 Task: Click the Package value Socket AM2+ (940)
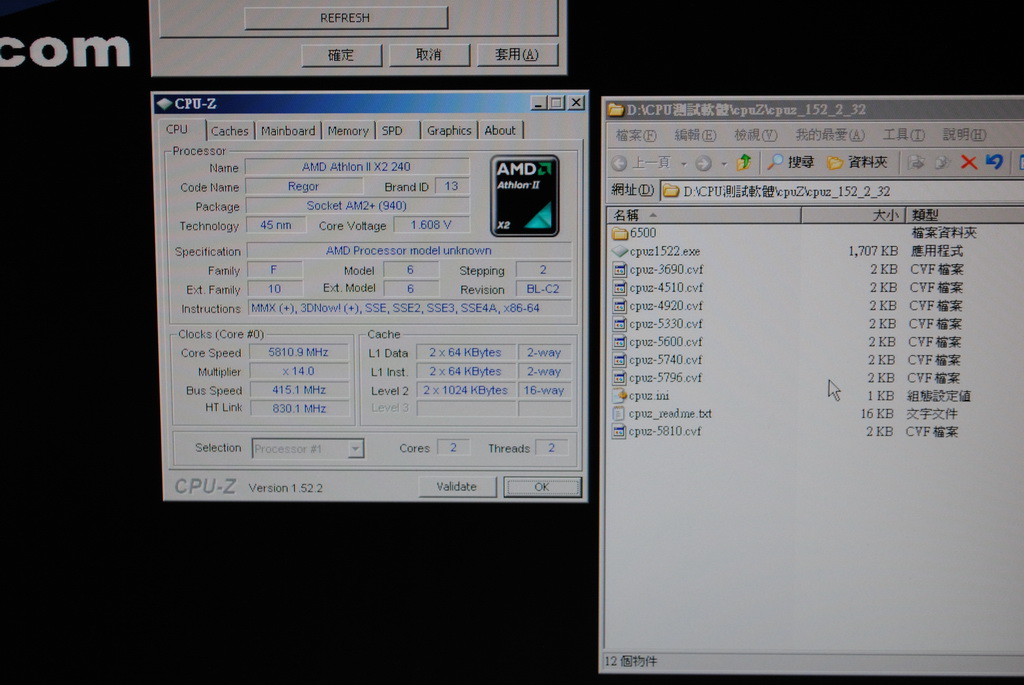click(x=357, y=206)
